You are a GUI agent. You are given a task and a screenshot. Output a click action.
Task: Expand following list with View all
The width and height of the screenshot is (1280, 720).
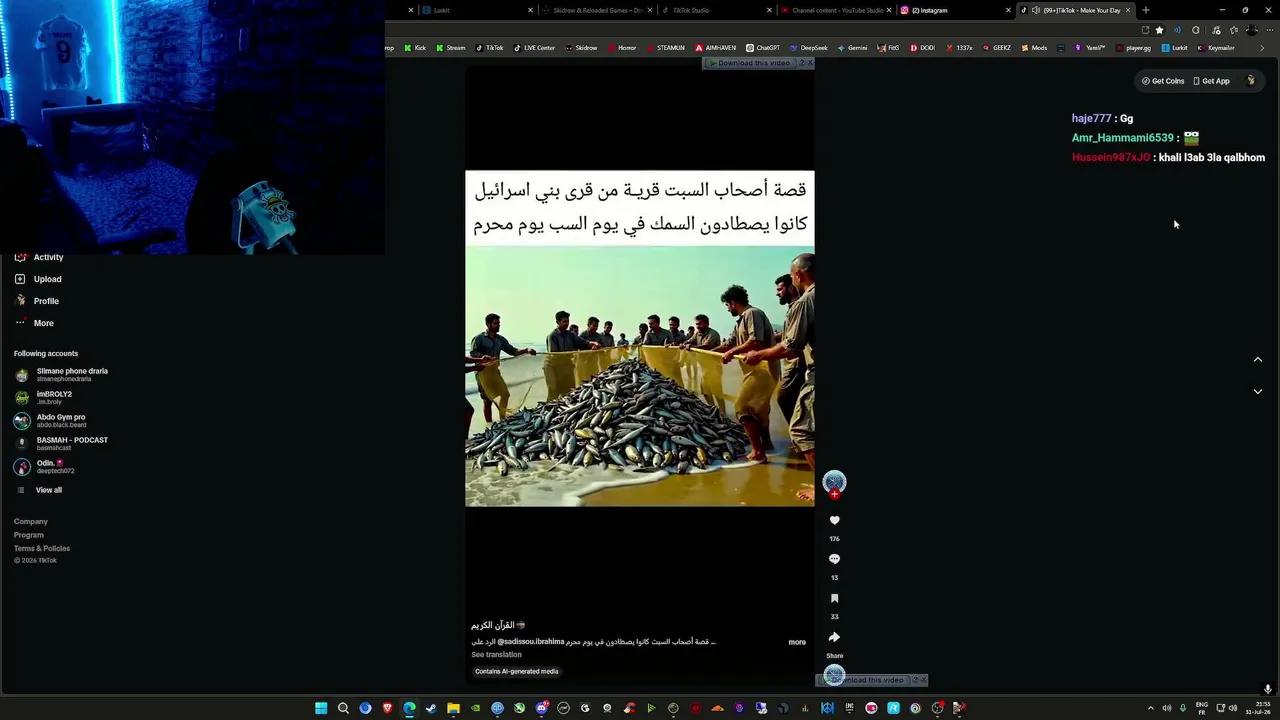tap(40, 490)
